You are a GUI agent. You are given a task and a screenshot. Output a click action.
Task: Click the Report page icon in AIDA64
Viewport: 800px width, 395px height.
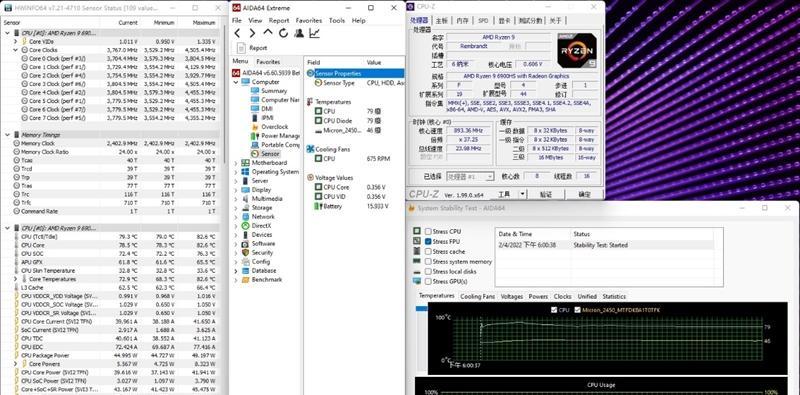pos(241,48)
